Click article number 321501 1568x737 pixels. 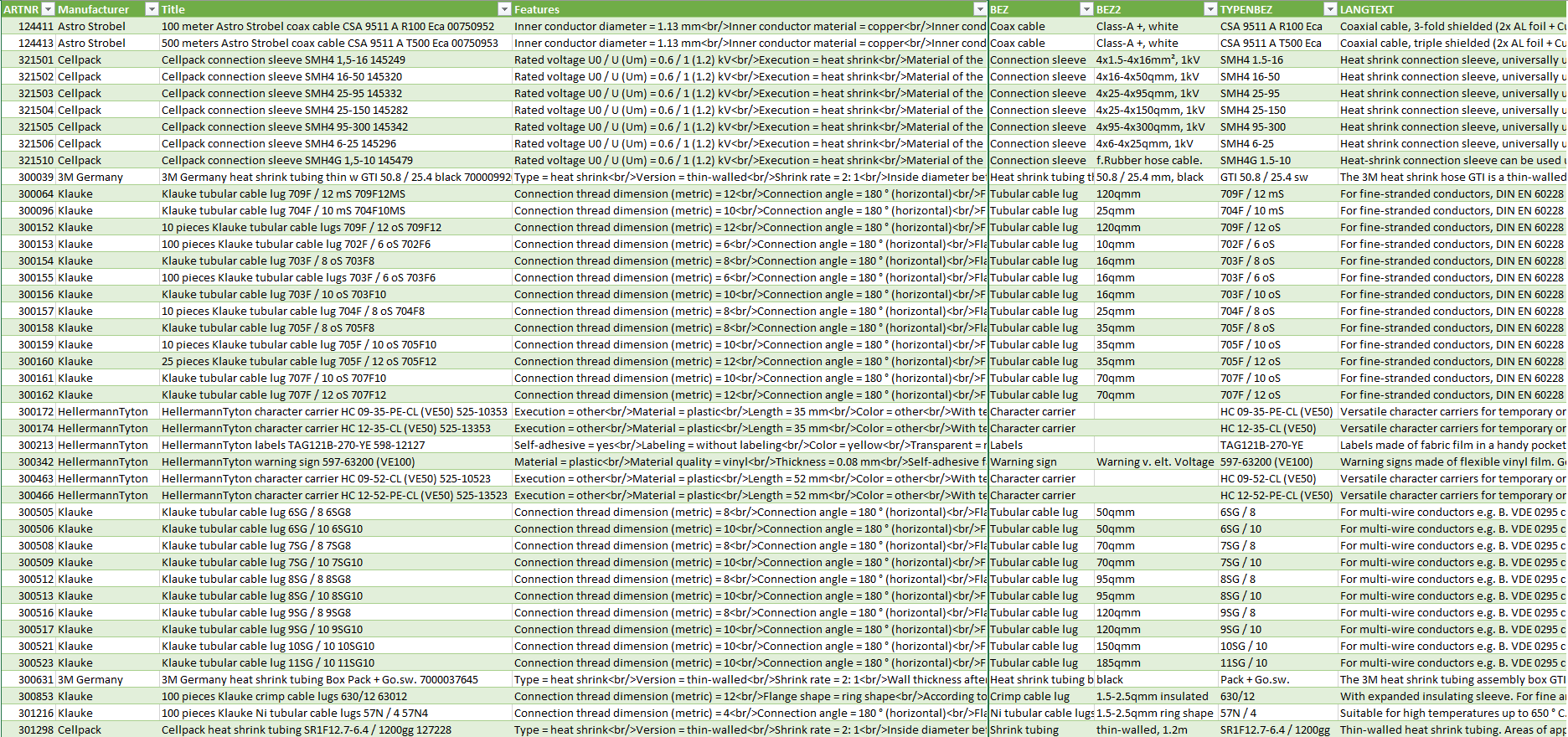coord(28,59)
